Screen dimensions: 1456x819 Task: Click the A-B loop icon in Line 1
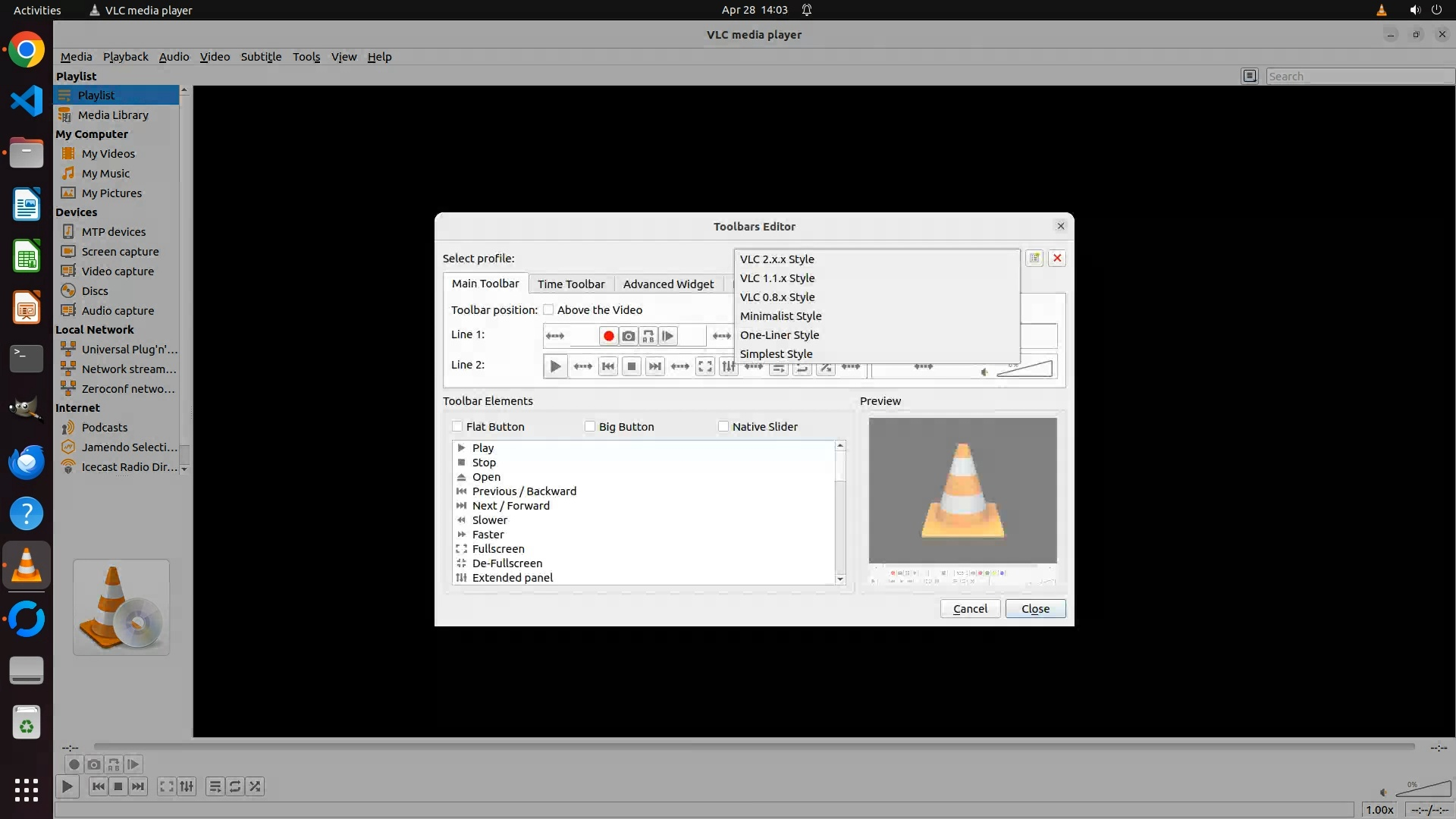pyautogui.click(x=648, y=336)
